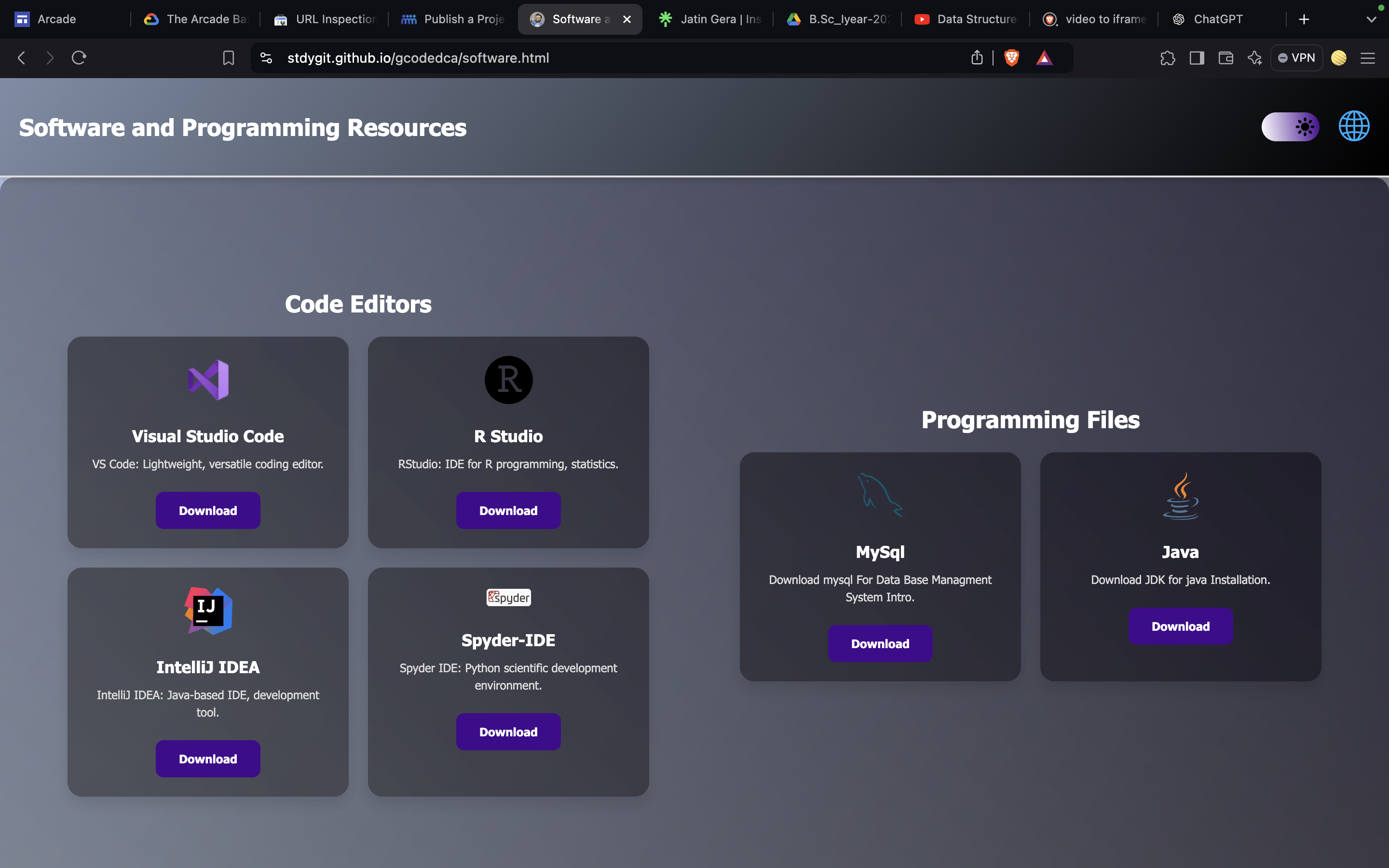Download Visual Studio Code
The height and width of the screenshot is (868, 1389).
[208, 510]
